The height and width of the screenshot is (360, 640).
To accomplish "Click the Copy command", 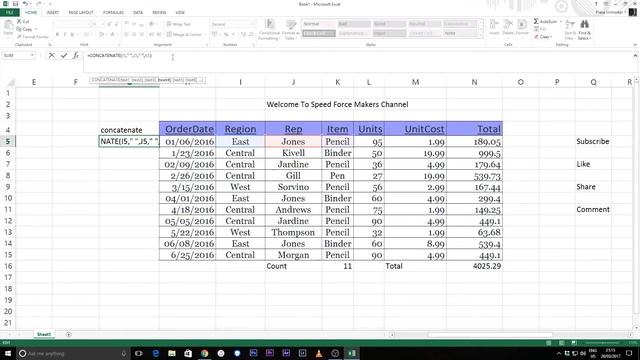I will [x=24, y=29].
